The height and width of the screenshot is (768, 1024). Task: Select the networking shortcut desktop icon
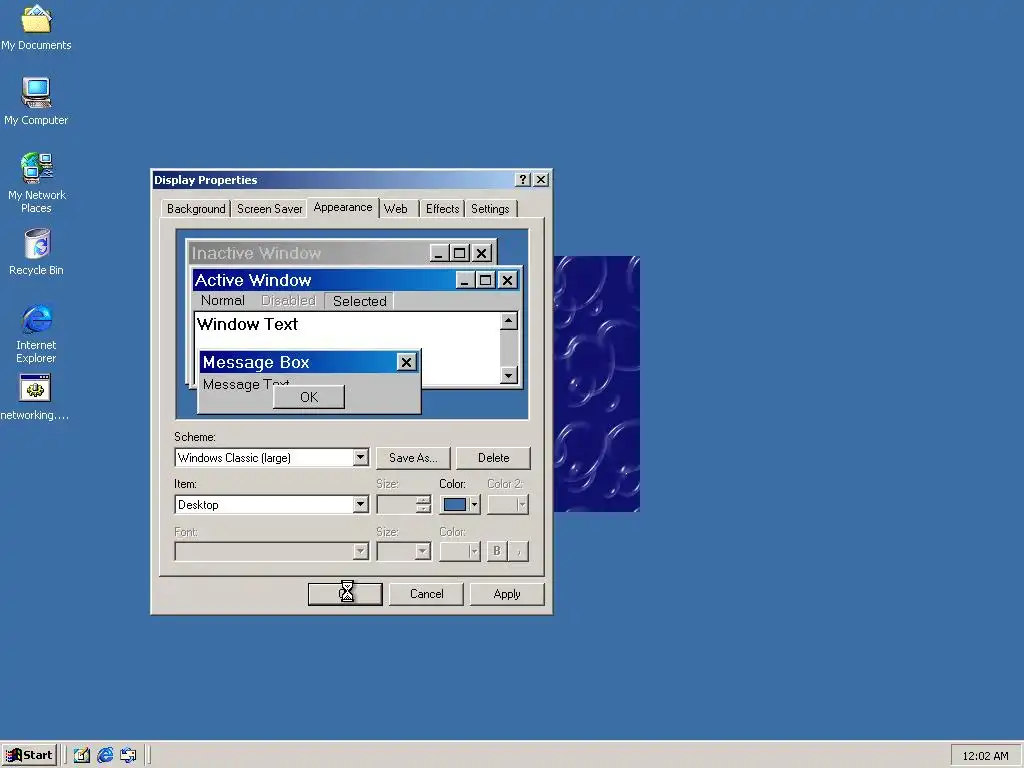pos(35,398)
